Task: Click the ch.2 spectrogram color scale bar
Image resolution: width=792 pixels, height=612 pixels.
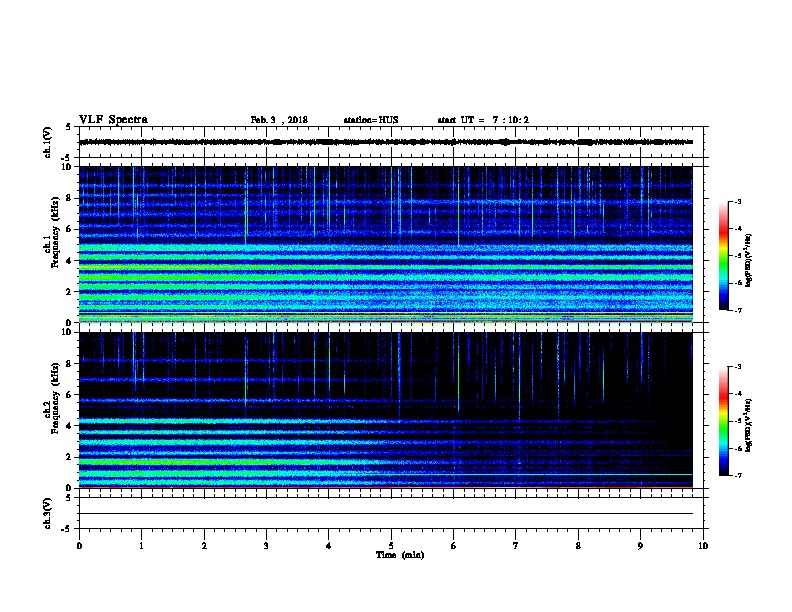Action: tap(724, 421)
